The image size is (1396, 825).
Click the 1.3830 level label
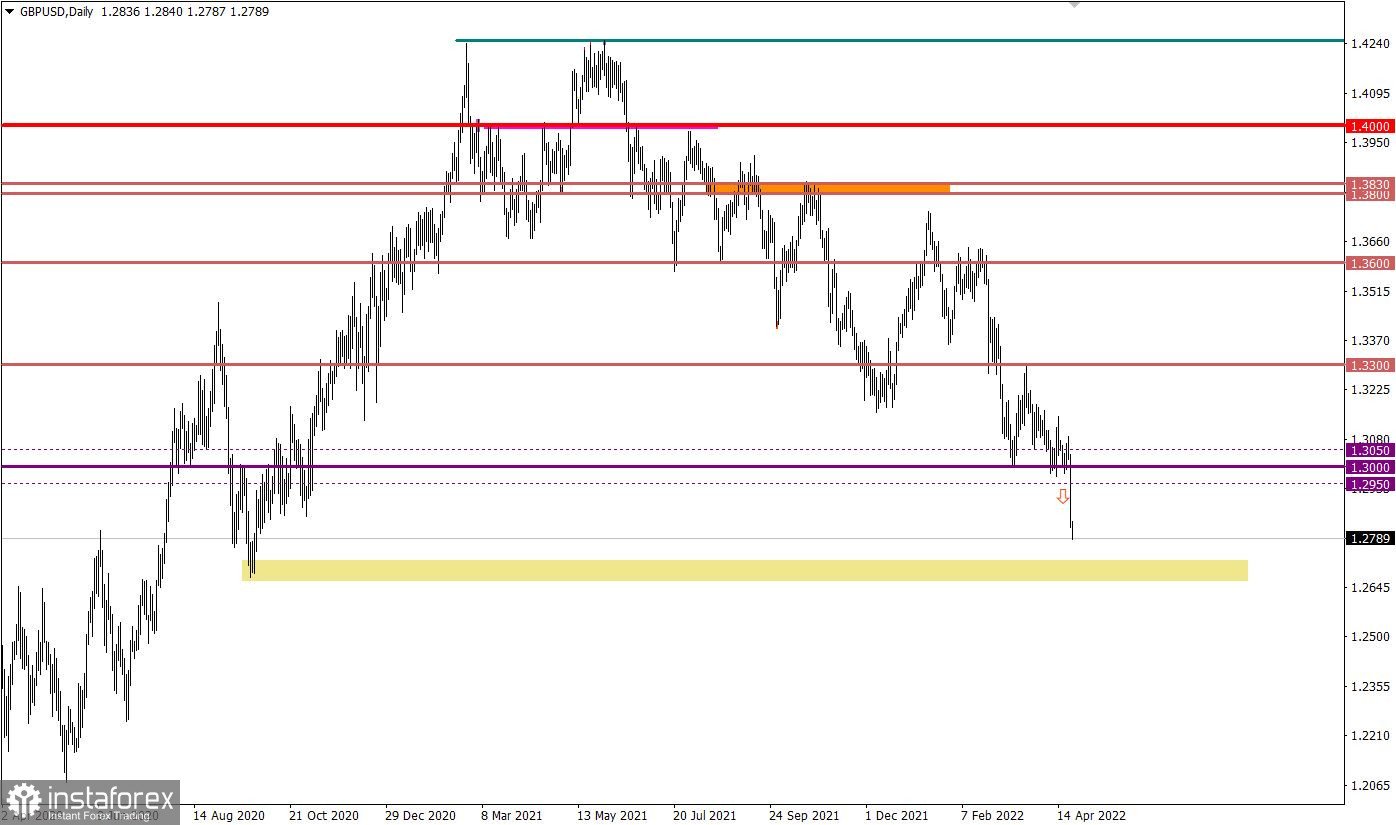point(1370,184)
